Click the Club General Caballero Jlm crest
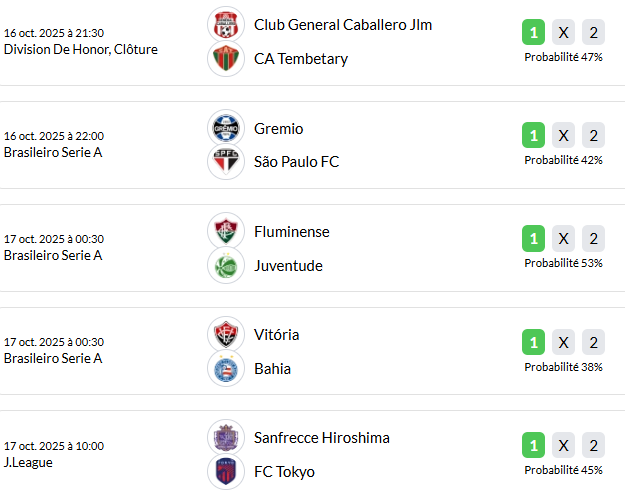This screenshot has width=625, height=494. 226,25
